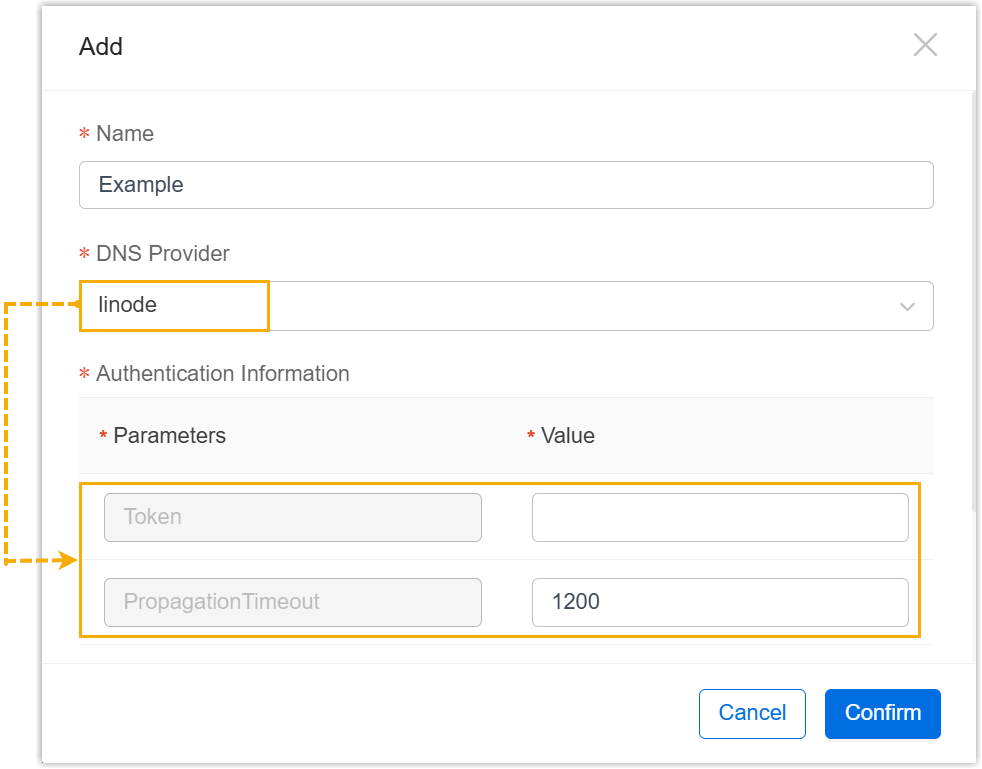The width and height of the screenshot is (982, 769).
Task: Select the greyed-out Token parameter box
Action: 292,517
